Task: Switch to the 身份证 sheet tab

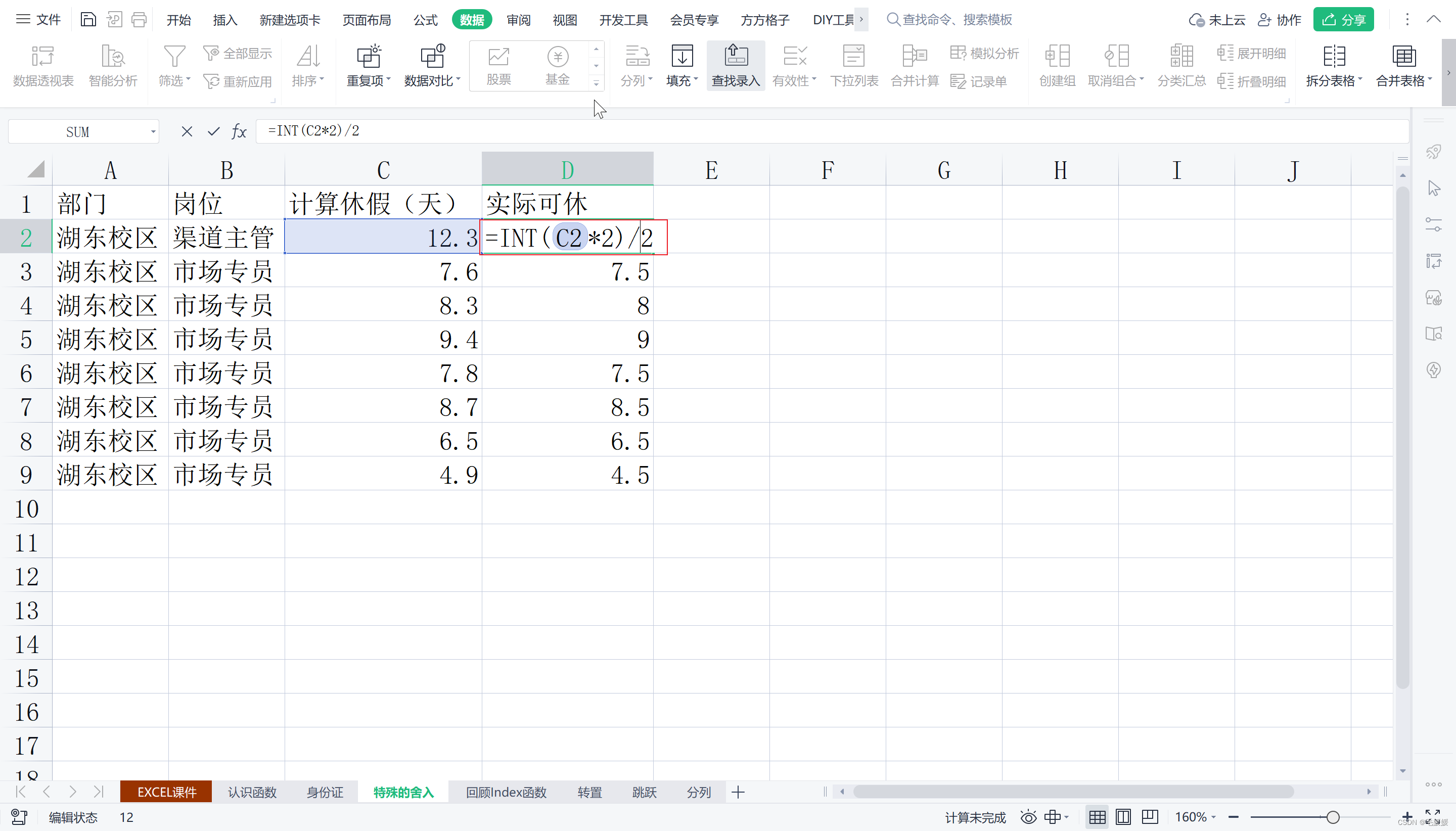Action: click(325, 792)
